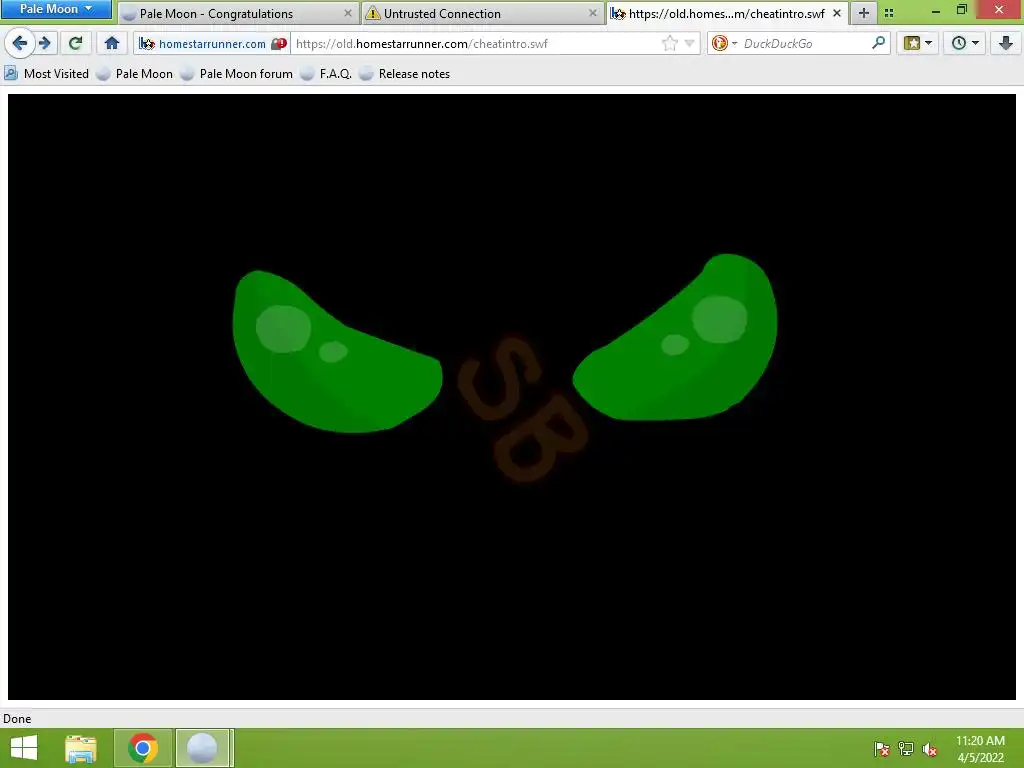The image size is (1024, 768).
Task: Reload the current page
Action: (75, 44)
